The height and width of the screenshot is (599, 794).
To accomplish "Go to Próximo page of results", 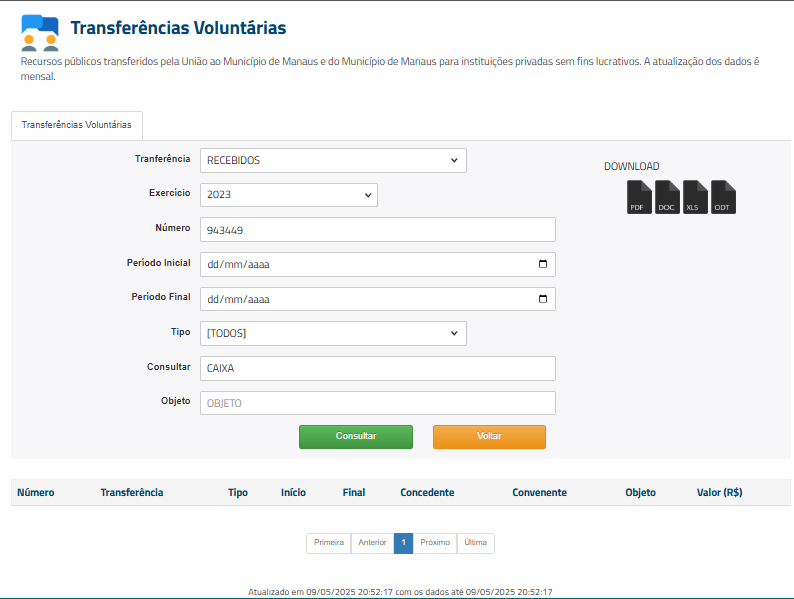I will pyautogui.click(x=435, y=543).
